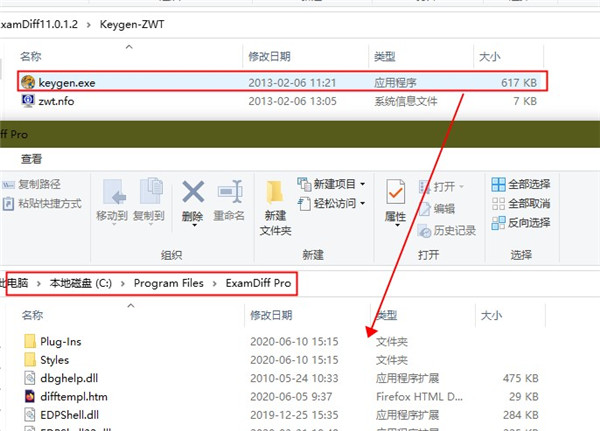
Task: Click the keygen.exe application icon
Action: [28, 82]
